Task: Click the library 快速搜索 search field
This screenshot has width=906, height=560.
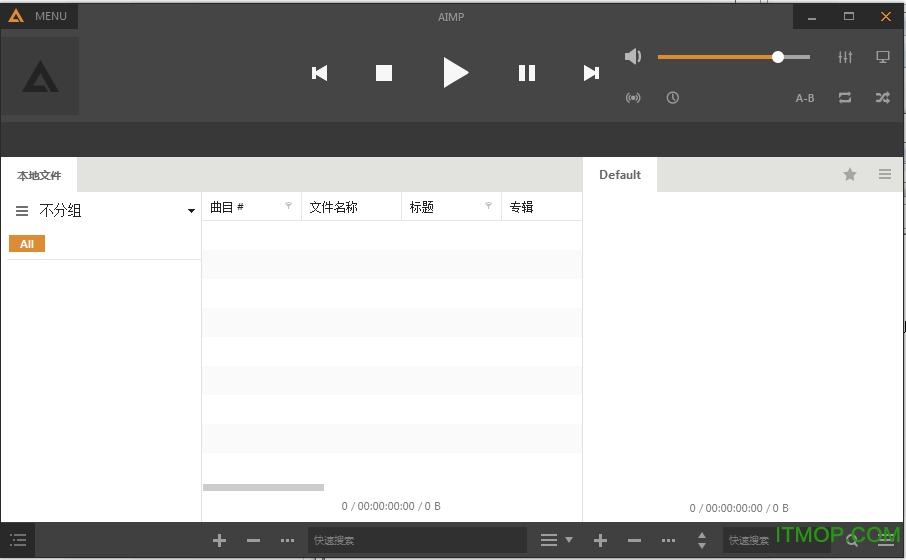Action: [416, 540]
